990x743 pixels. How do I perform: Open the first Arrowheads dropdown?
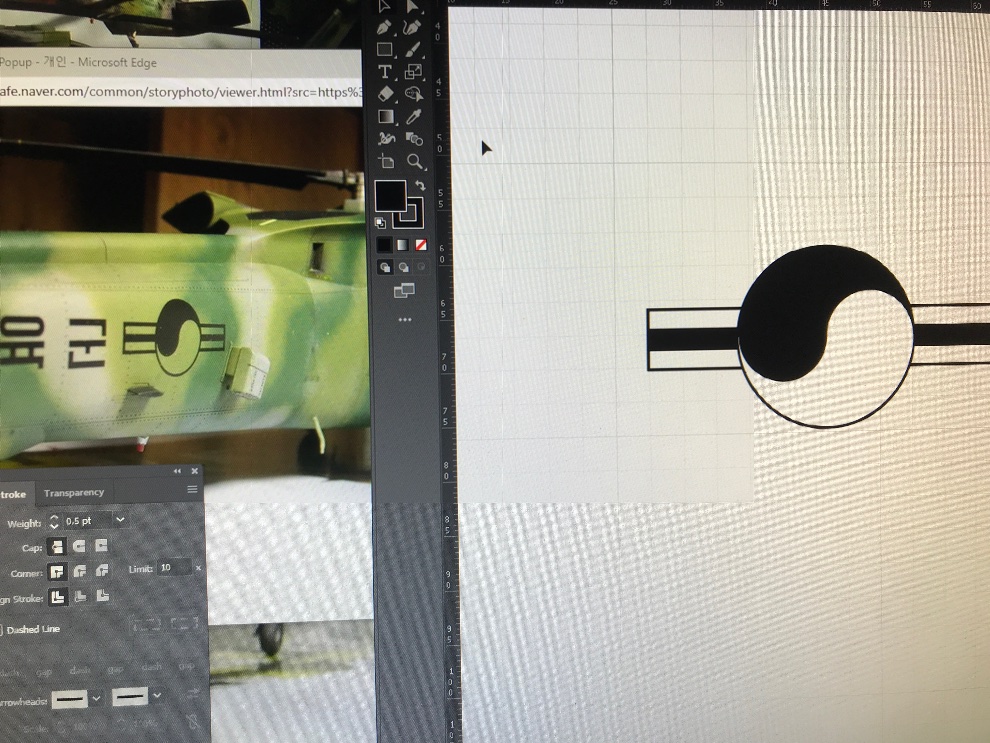coord(97,697)
